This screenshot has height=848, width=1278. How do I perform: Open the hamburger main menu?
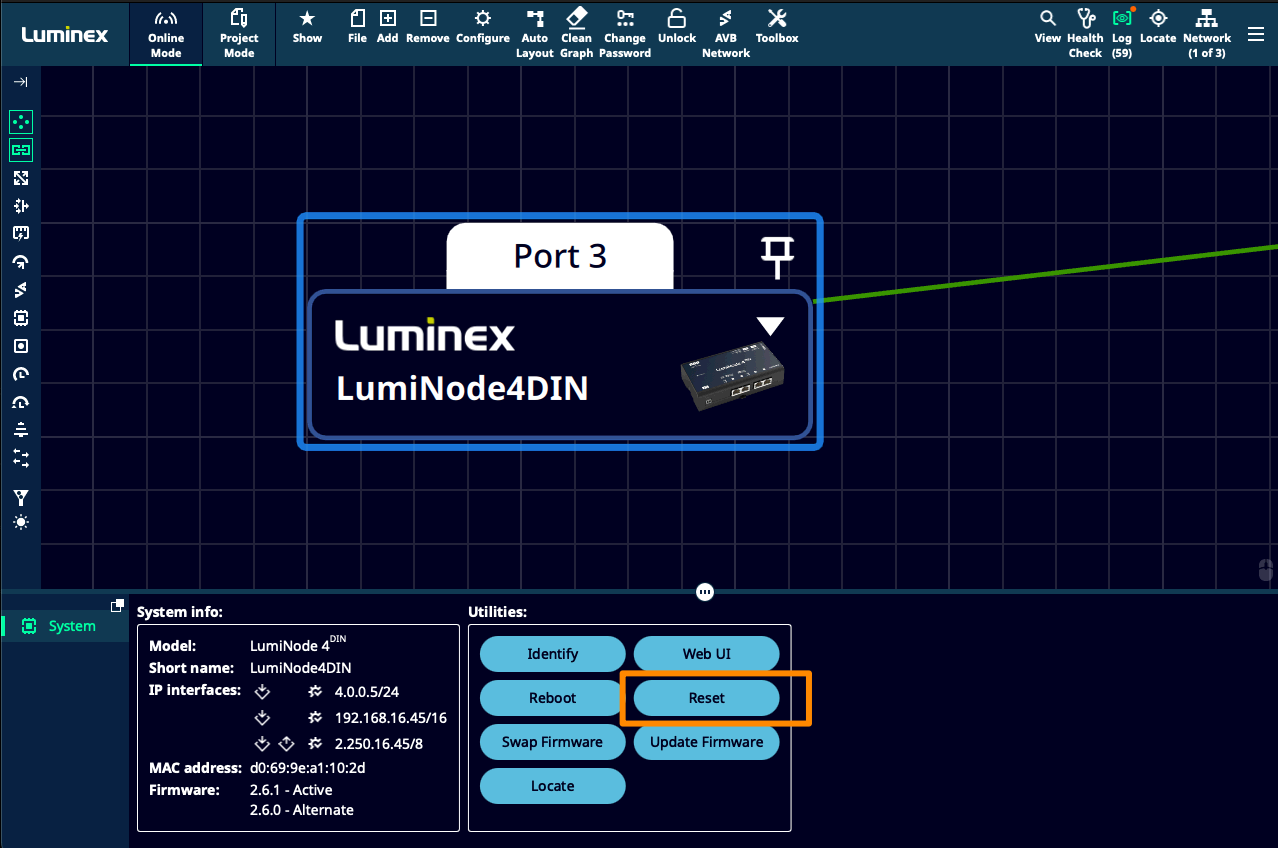pos(1256,35)
